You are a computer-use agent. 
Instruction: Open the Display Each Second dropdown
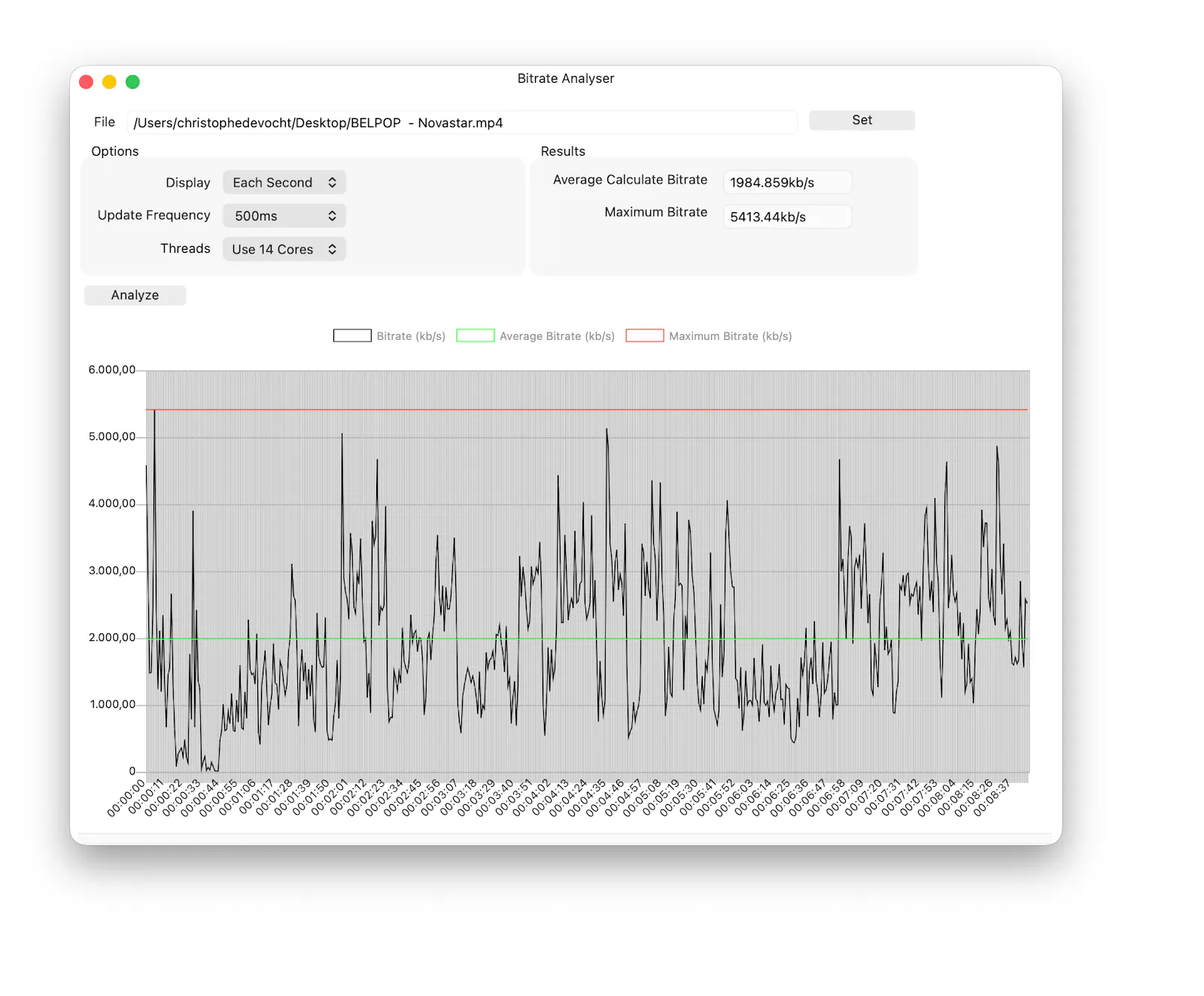coord(284,183)
